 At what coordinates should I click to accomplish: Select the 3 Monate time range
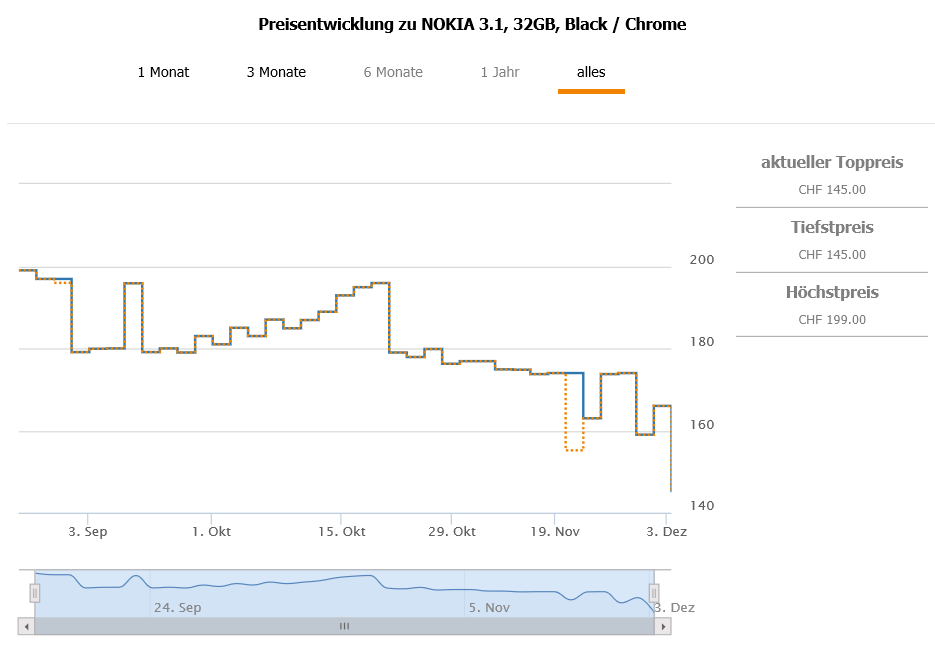(x=276, y=72)
